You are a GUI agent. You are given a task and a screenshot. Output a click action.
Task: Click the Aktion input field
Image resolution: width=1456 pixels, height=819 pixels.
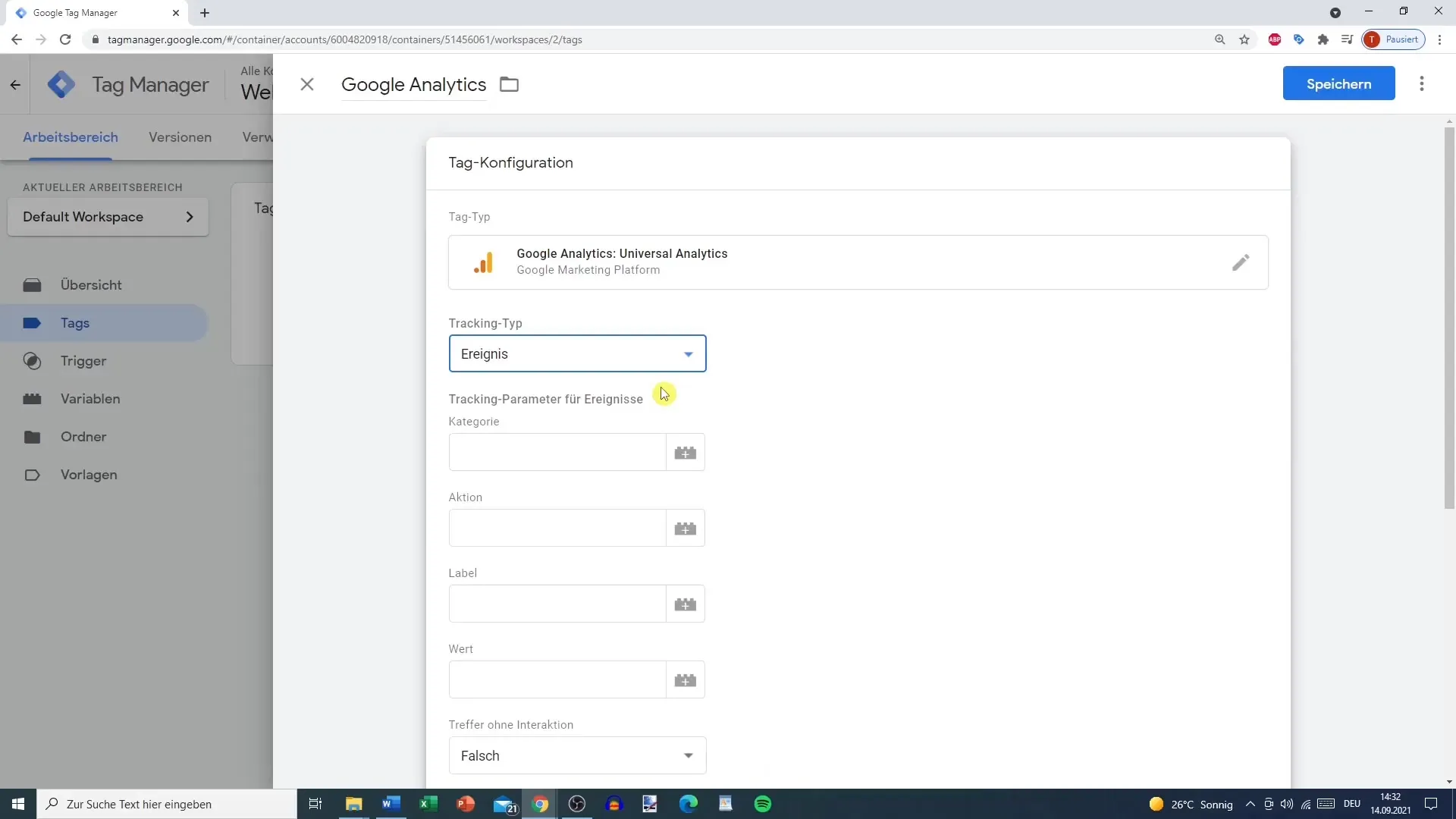coord(557,528)
